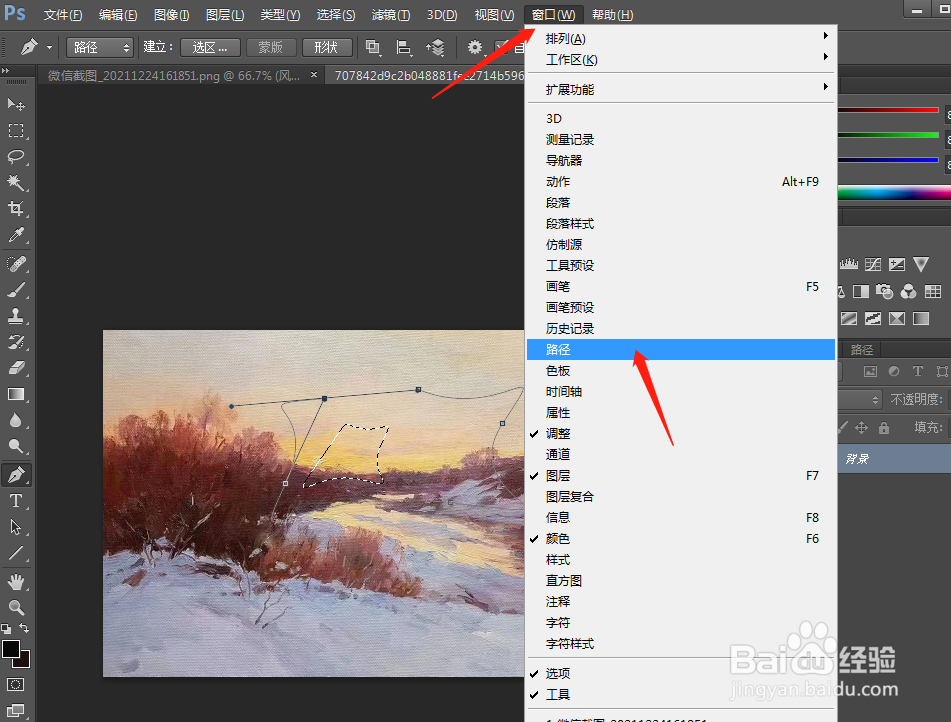The height and width of the screenshot is (722, 951).
Task: Swap foreground and background colors
Action: tap(24, 628)
